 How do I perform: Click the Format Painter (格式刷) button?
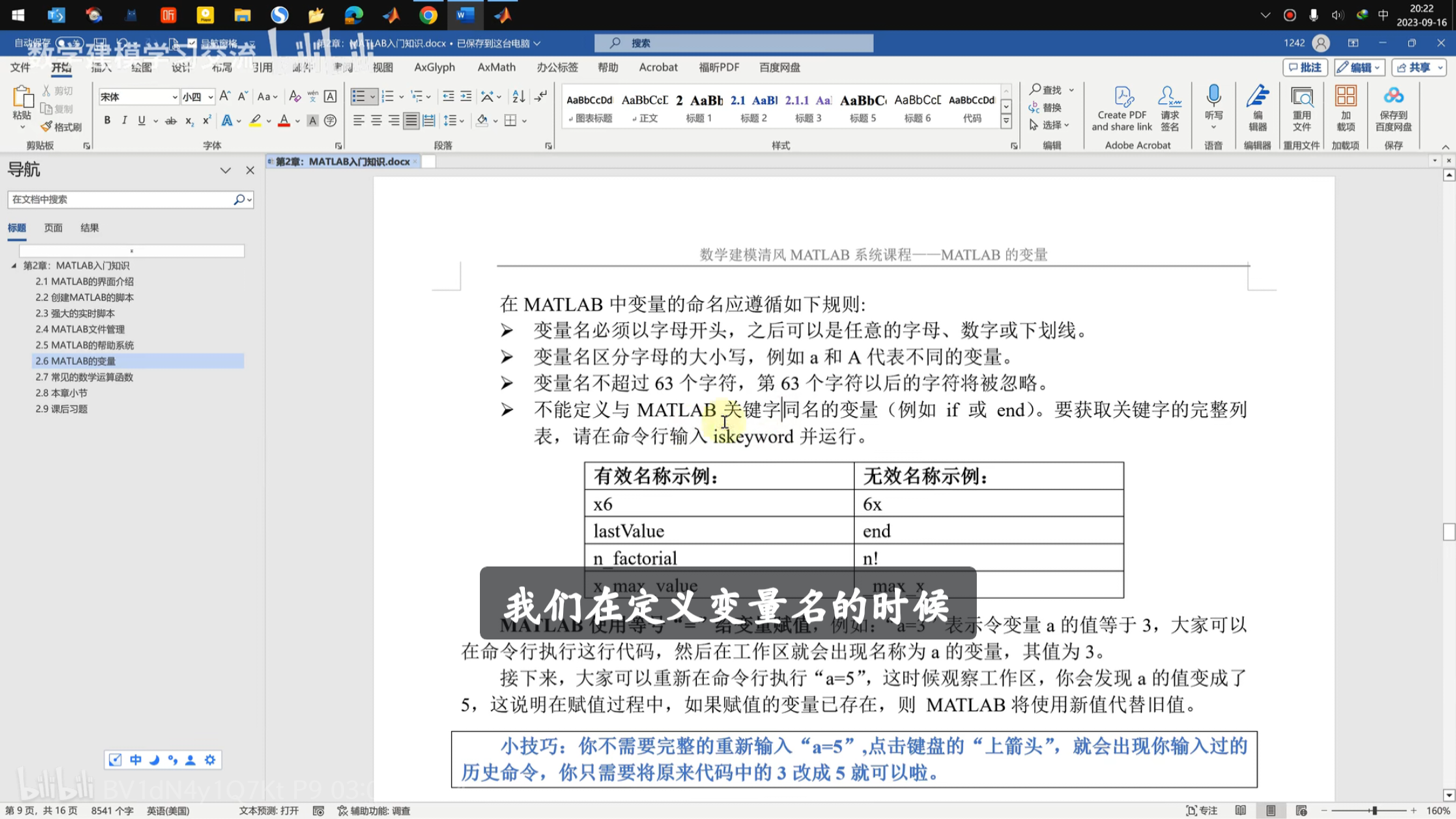pos(61,127)
